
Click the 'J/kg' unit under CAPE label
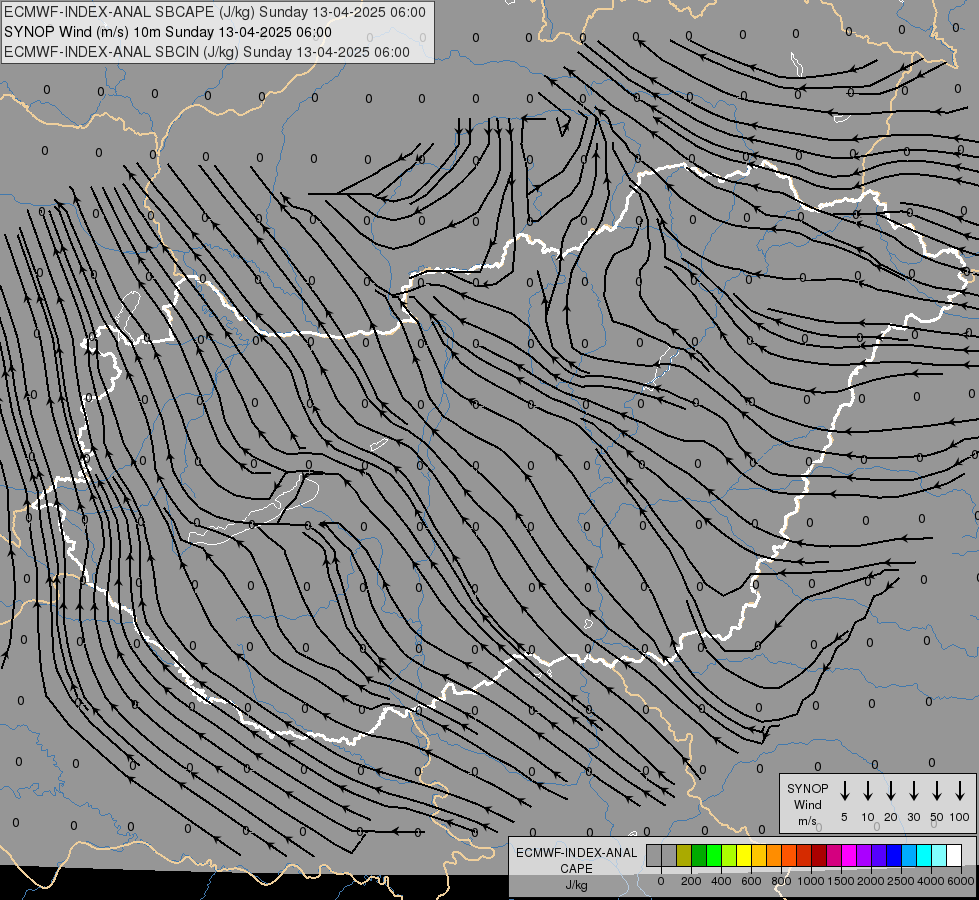[x=576, y=885]
